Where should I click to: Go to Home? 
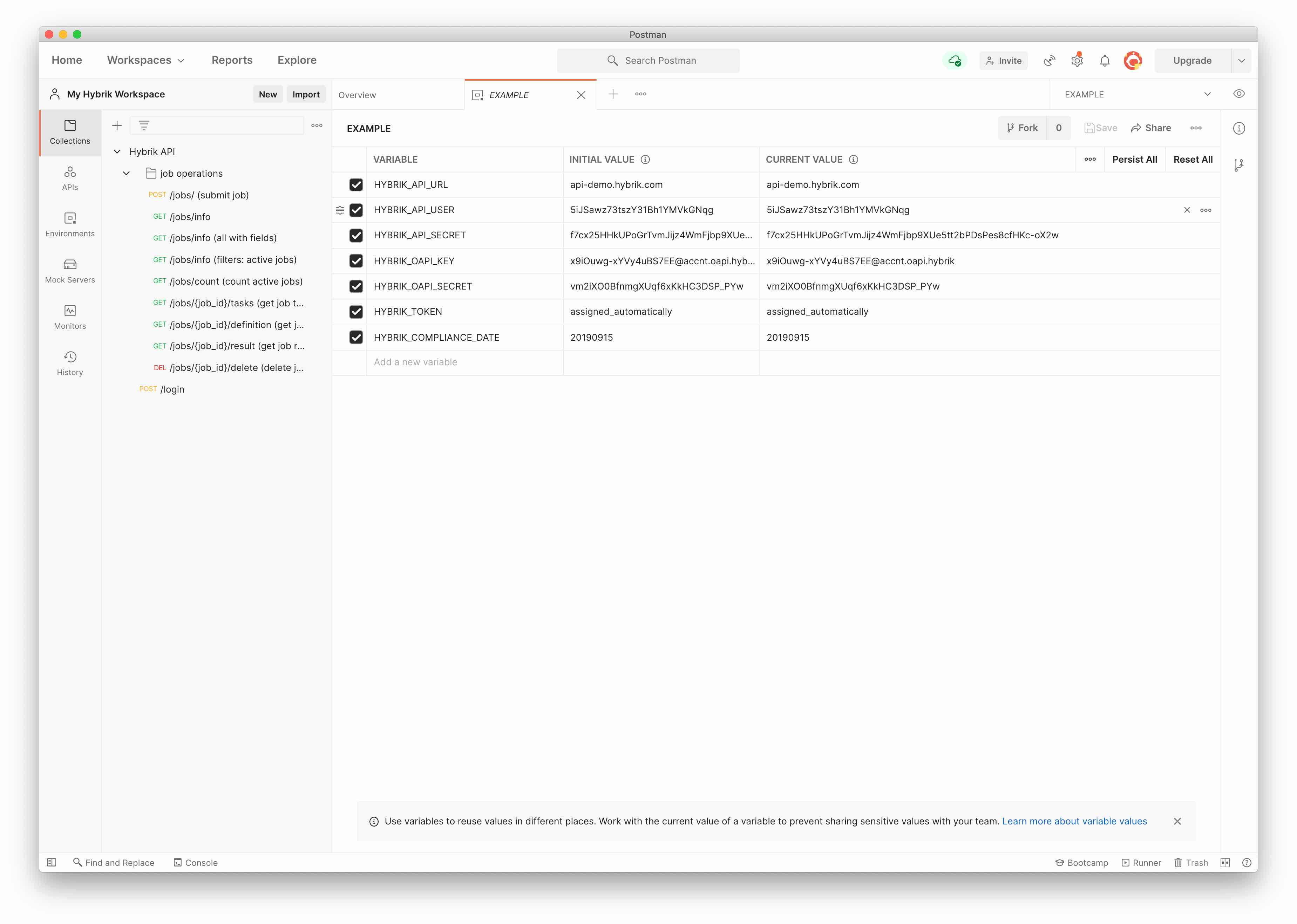click(x=67, y=60)
